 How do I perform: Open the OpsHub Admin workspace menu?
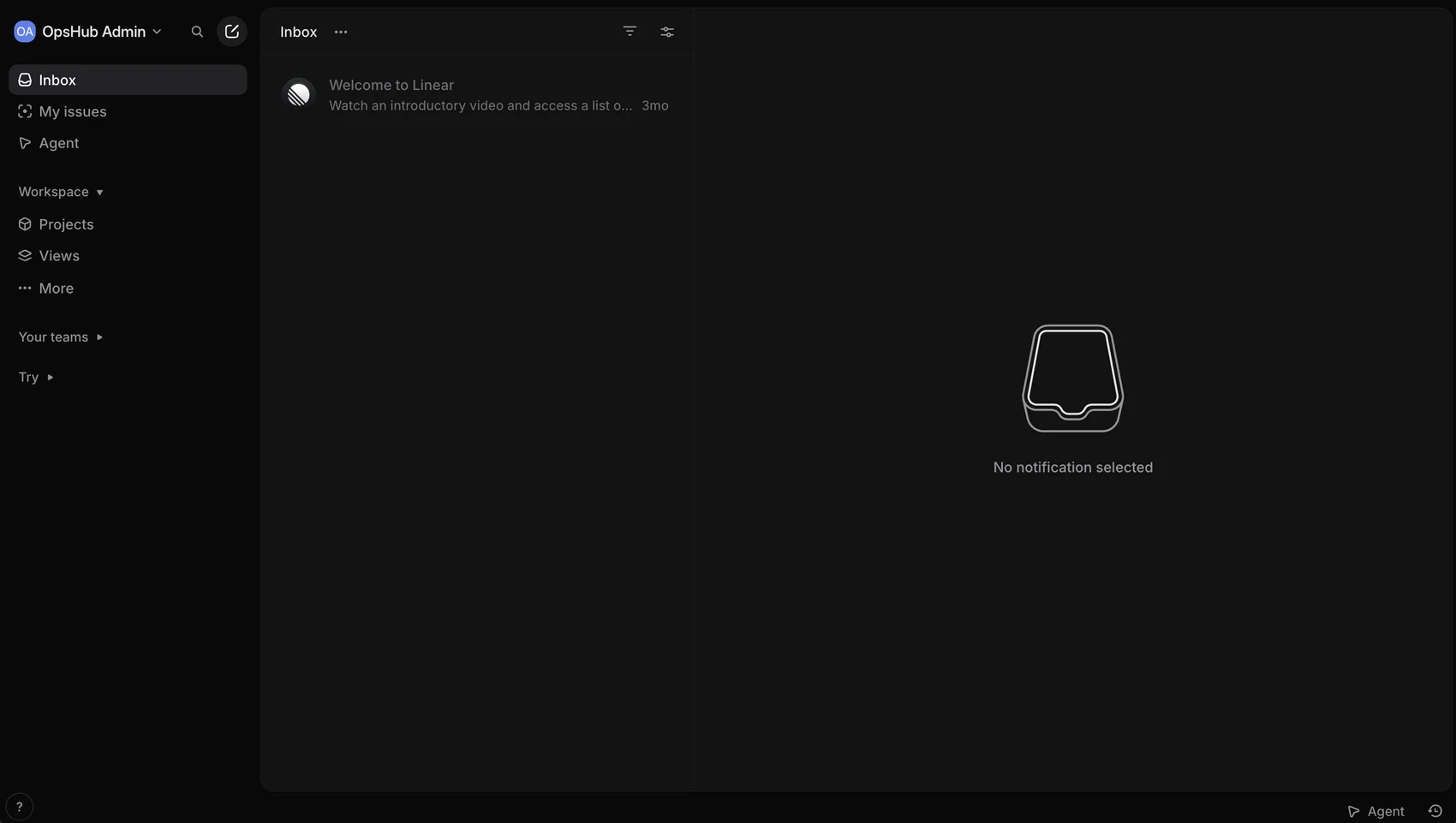tap(88, 32)
